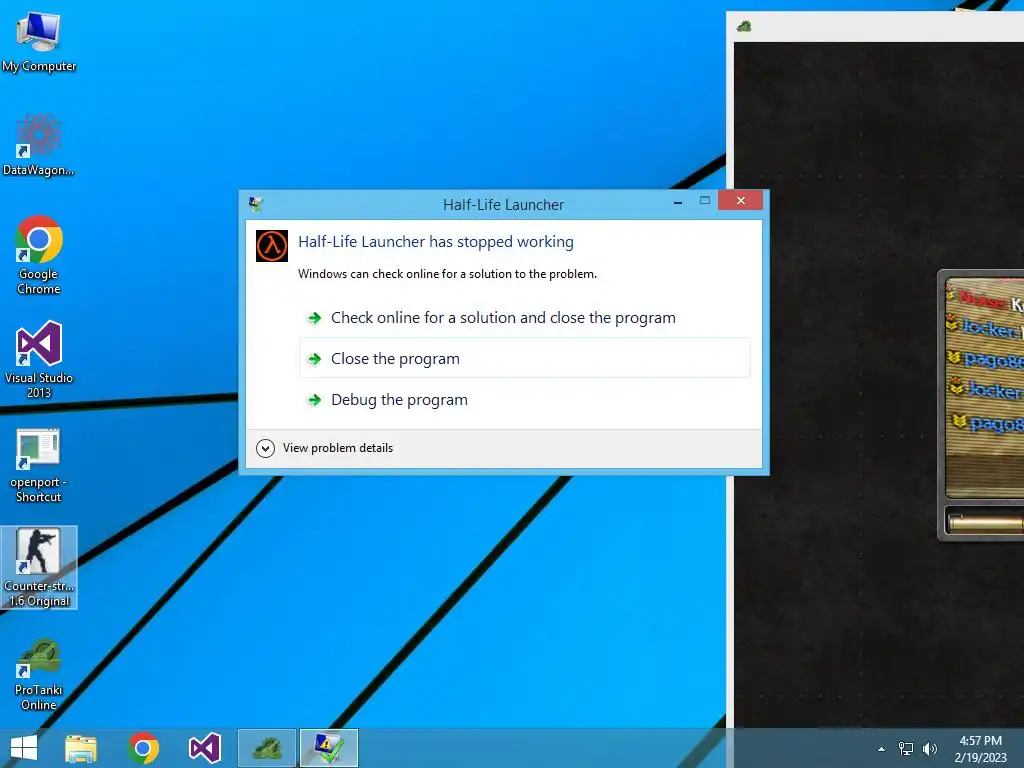The height and width of the screenshot is (768, 1024).
Task: Open the DataWagon desktop shortcut
Action: tap(39, 145)
